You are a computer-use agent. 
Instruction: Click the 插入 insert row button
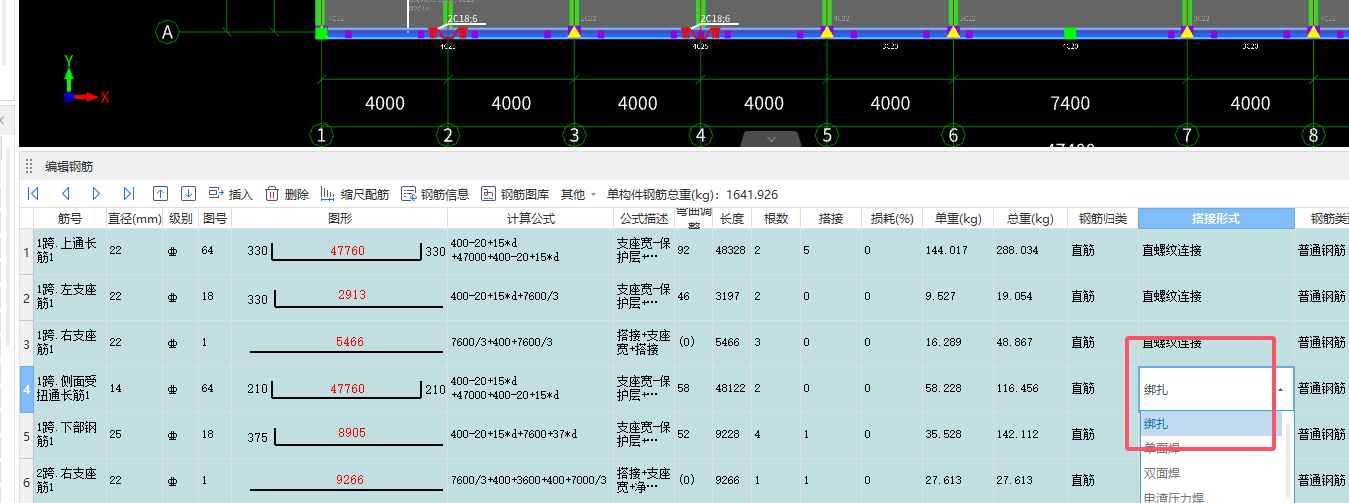point(230,194)
